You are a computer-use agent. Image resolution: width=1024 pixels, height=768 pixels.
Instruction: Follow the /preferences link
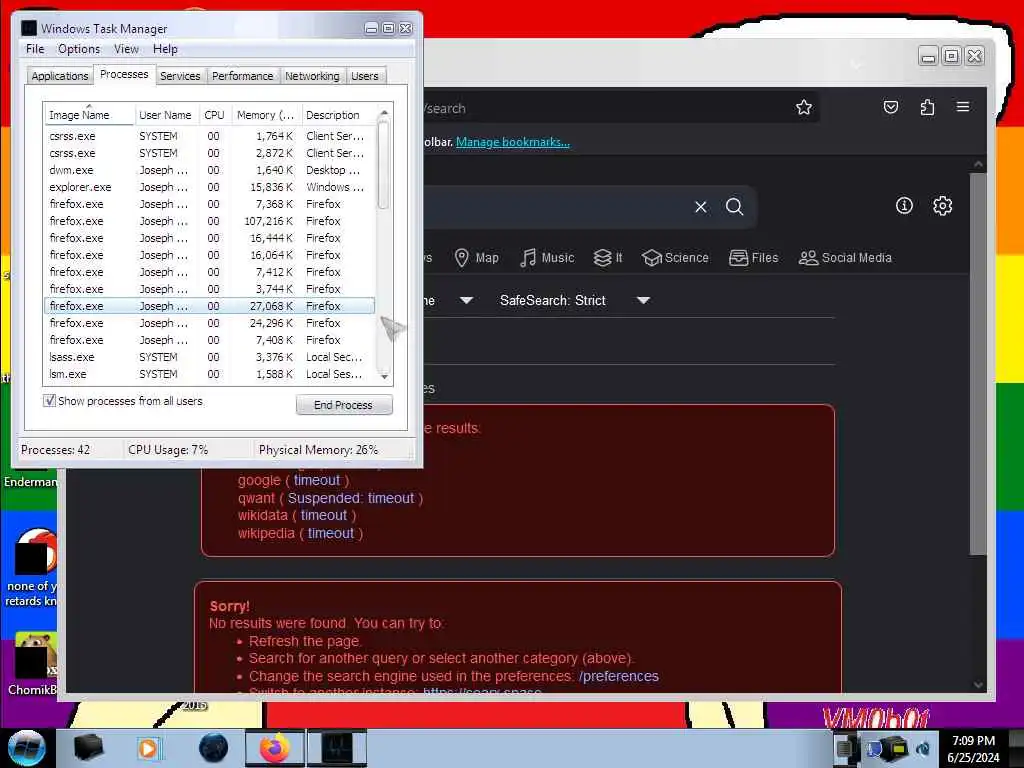pos(618,676)
